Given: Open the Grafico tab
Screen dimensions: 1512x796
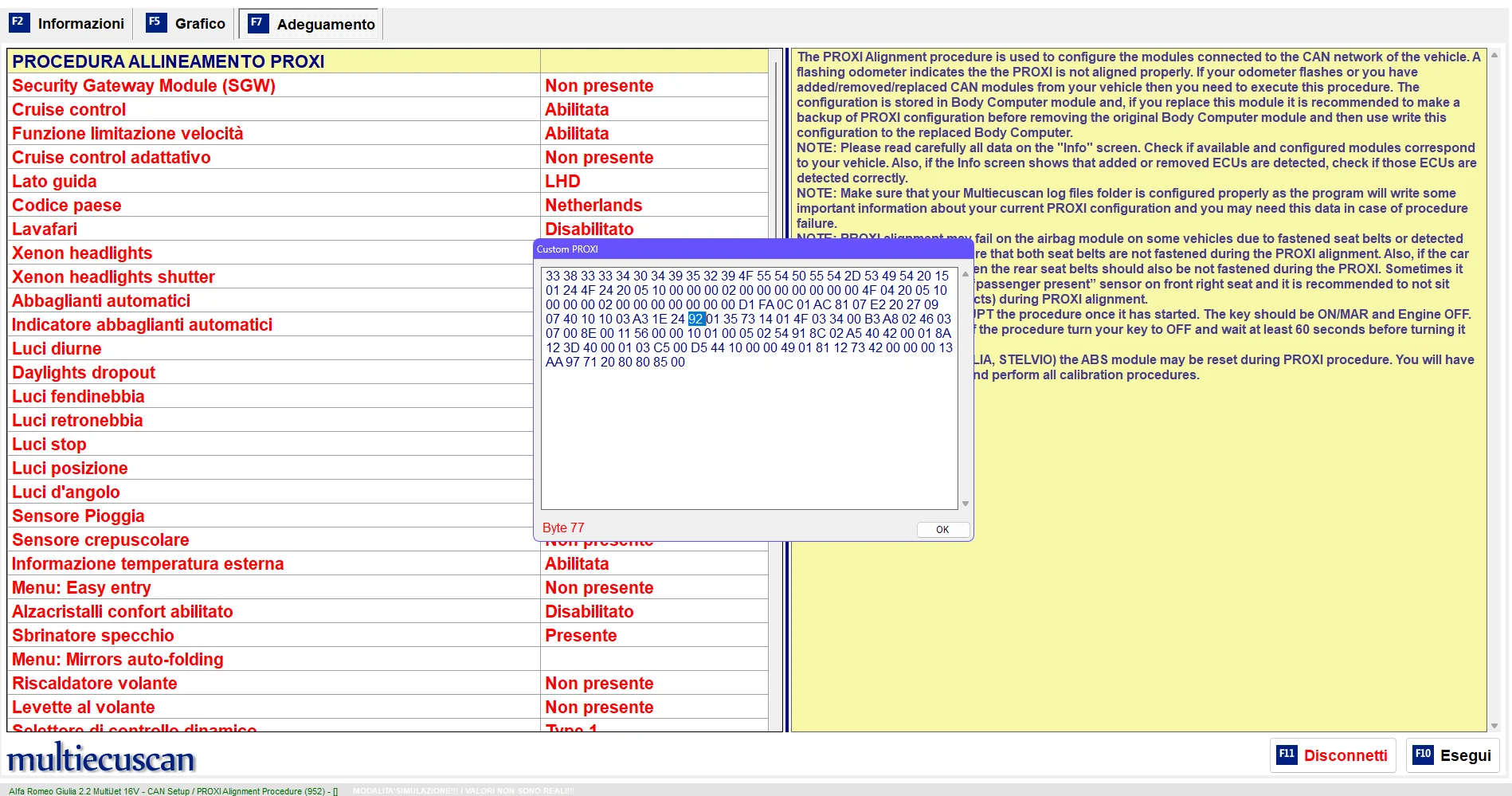Looking at the screenshot, I should pyautogui.click(x=199, y=24).
